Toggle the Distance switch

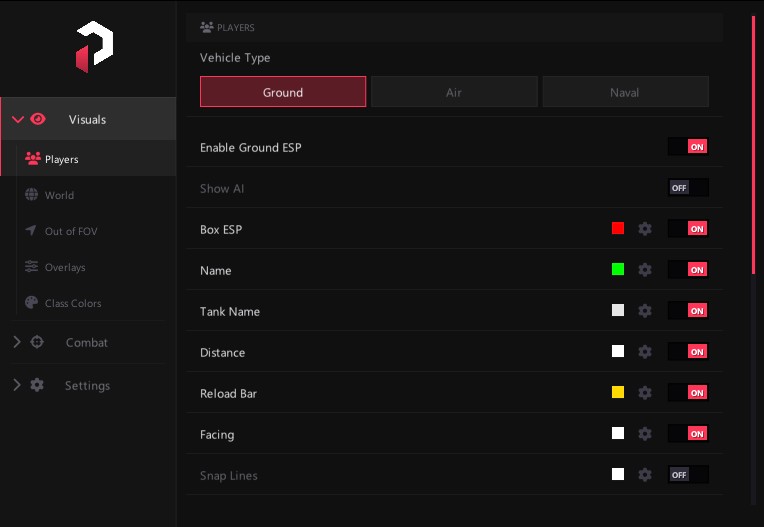click(x=688, y=351)
